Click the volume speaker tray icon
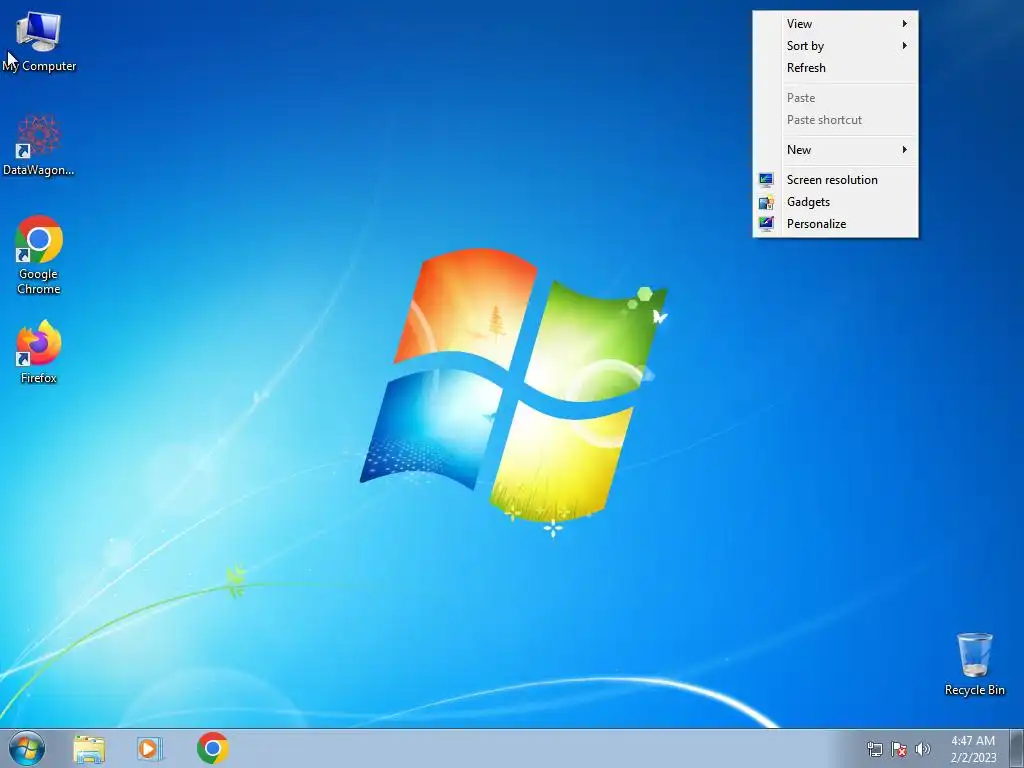1024x768 pixels. click(x=922, y=749)
